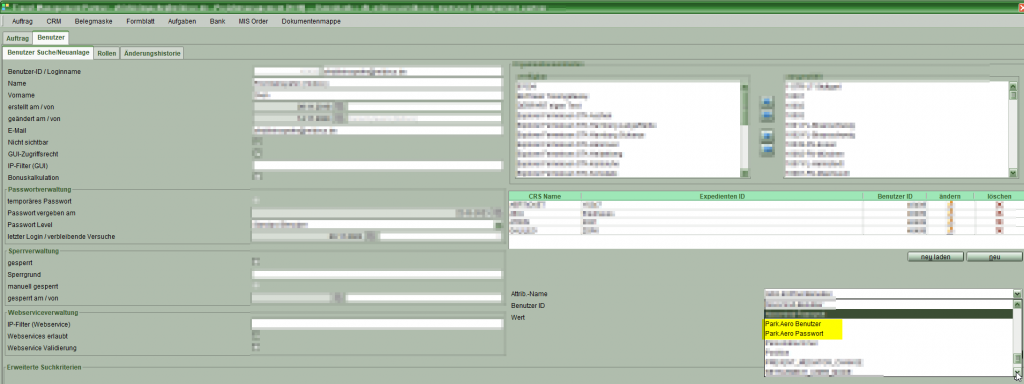This screenshot has height=384, width=1024.
Task: Click the left organisation list scrollbar
Action: tap(745, 129)
